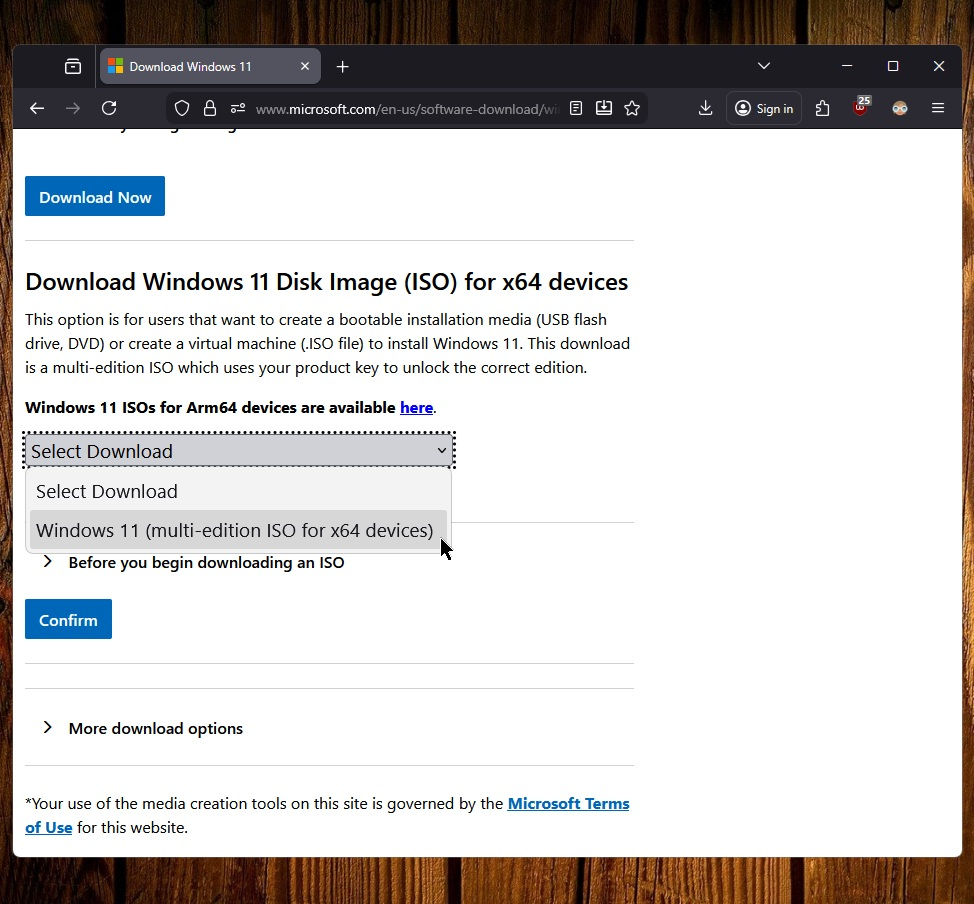Click the tracking protection shield icon

181,108
